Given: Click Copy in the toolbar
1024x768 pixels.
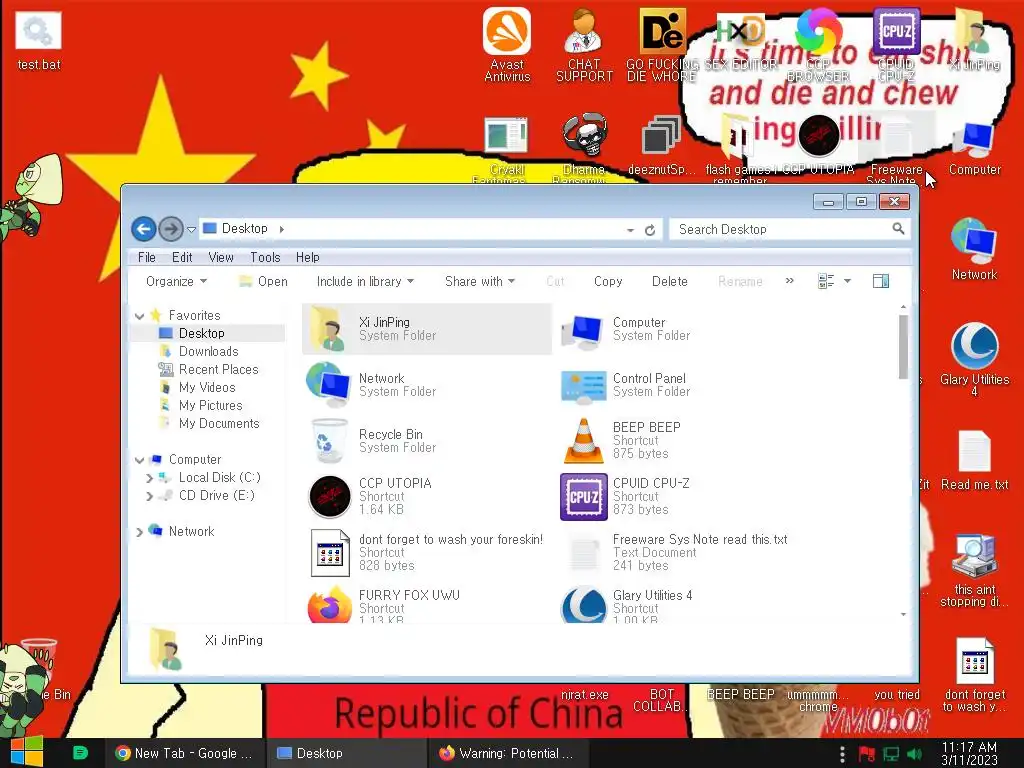Looking at the screenshot, I should tap(608, 281).
